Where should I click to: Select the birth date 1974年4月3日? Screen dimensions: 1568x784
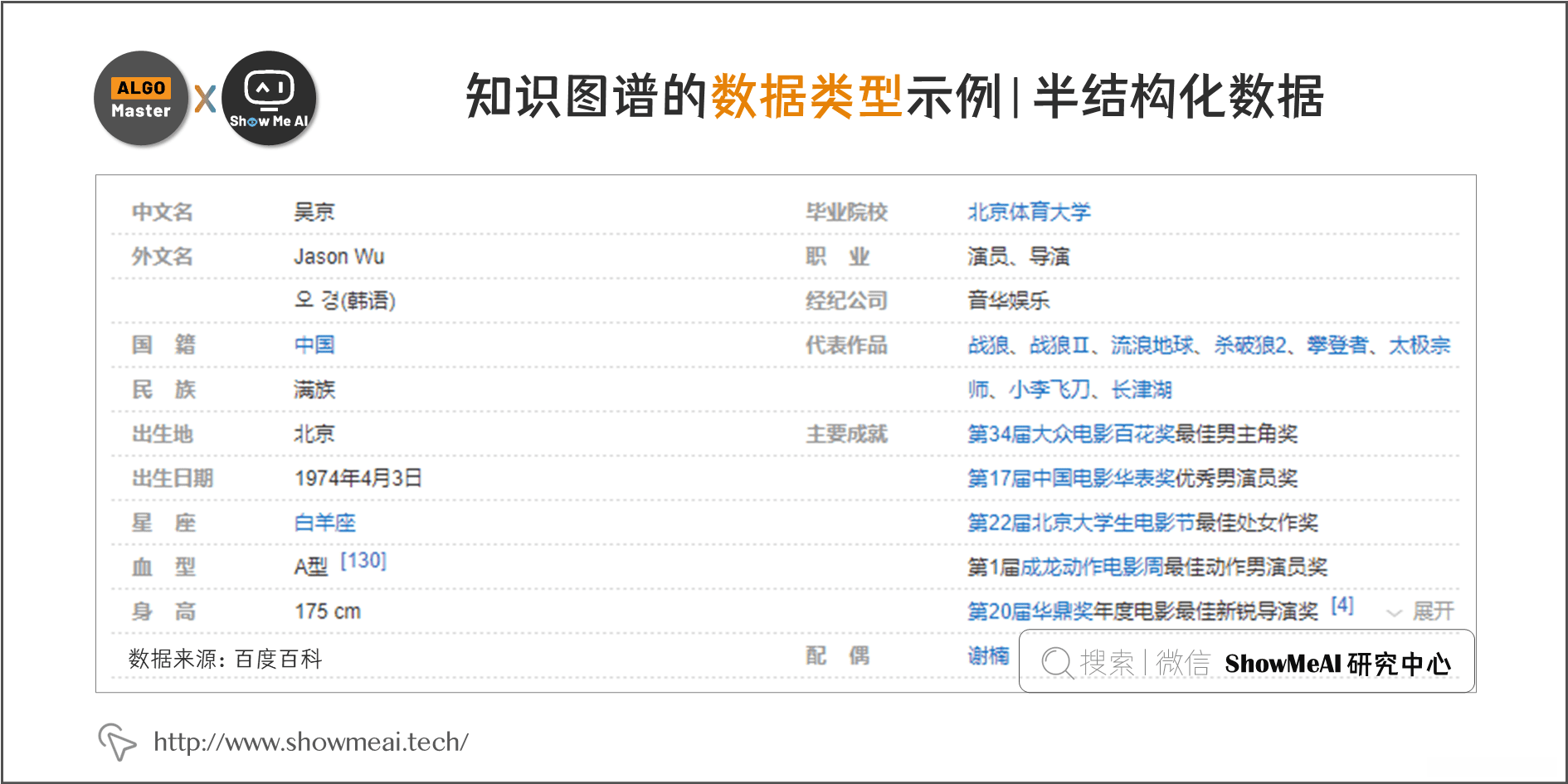(358, 479)
